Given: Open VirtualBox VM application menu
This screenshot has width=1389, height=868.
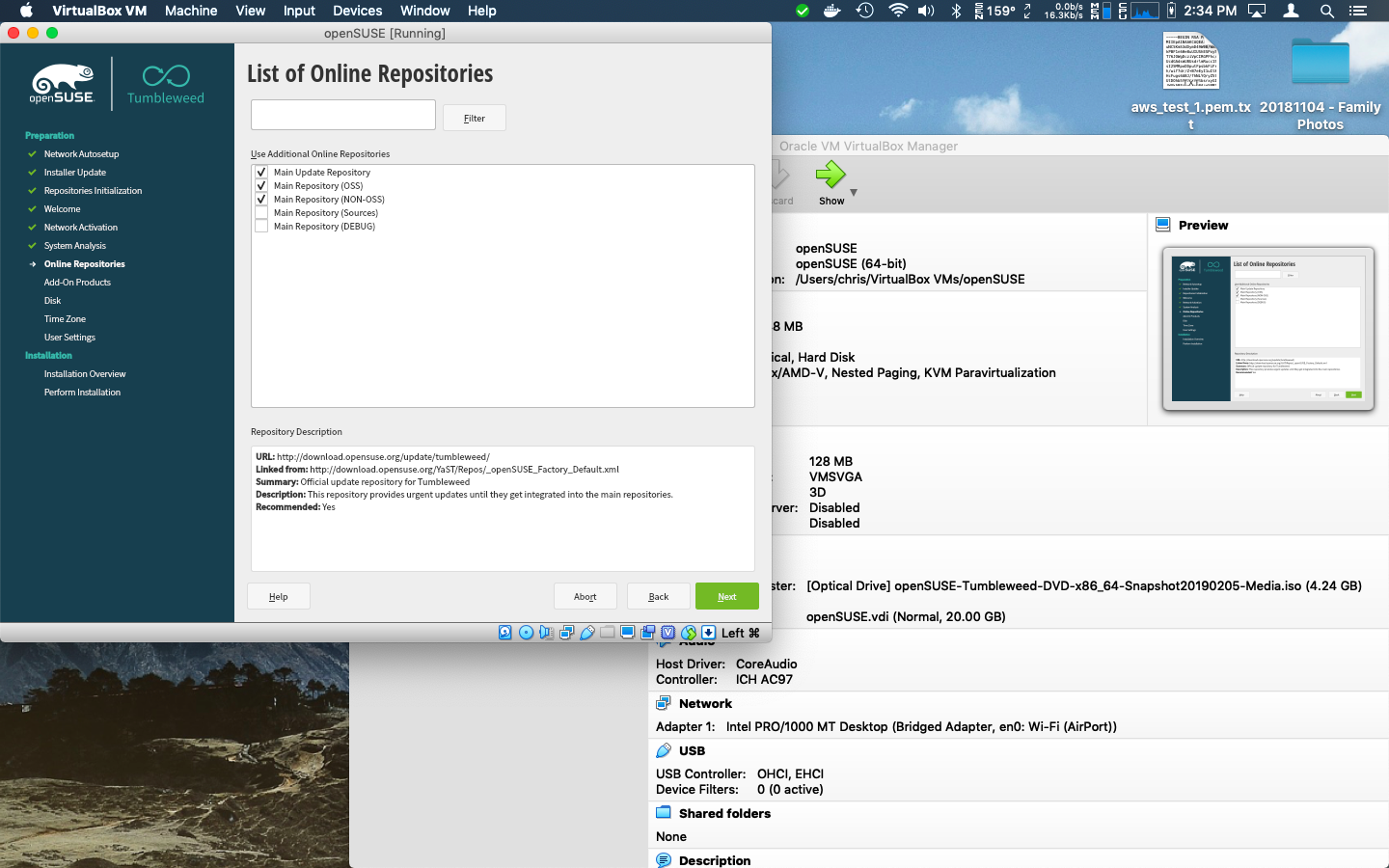Looking at the screenshot, I should 99,11.
